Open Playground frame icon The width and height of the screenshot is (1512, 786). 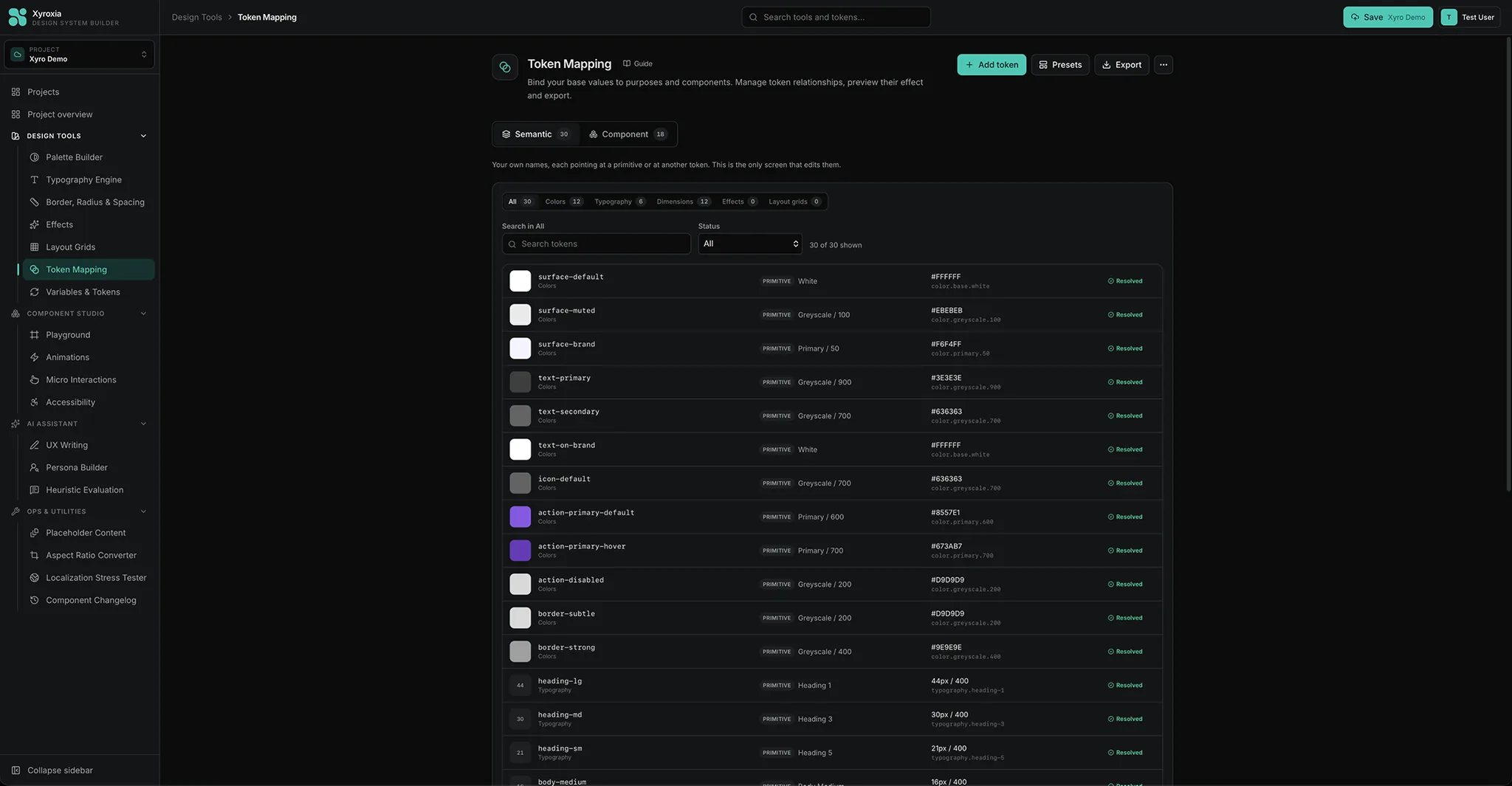click(34, 335)
